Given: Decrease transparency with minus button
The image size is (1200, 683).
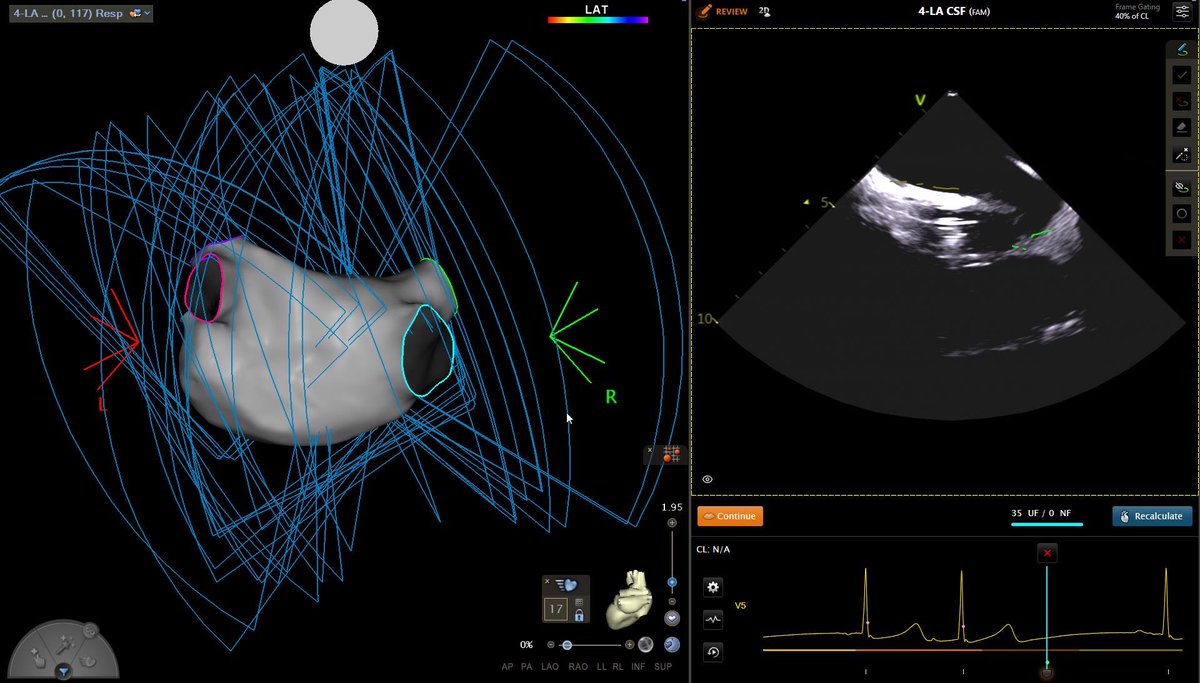Looking at the screenshot, I should click(551, 645).
